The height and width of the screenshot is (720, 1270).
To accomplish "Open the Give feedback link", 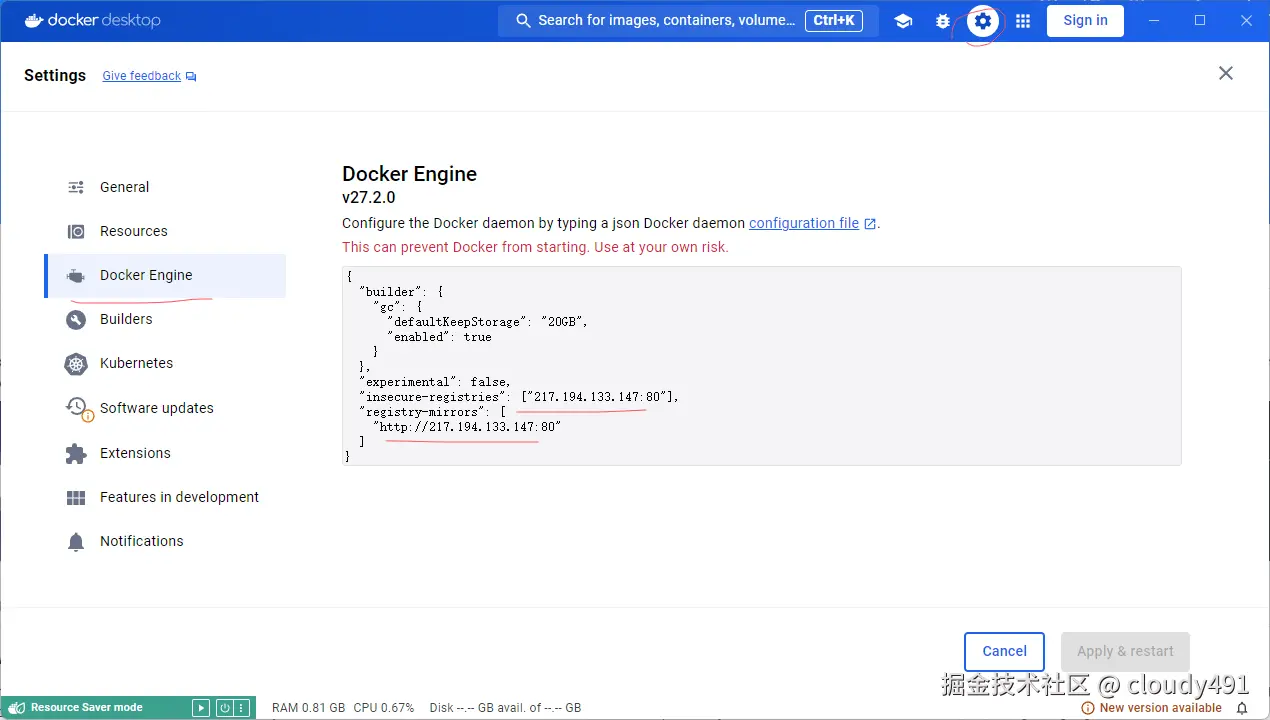I will pos(149,76).
